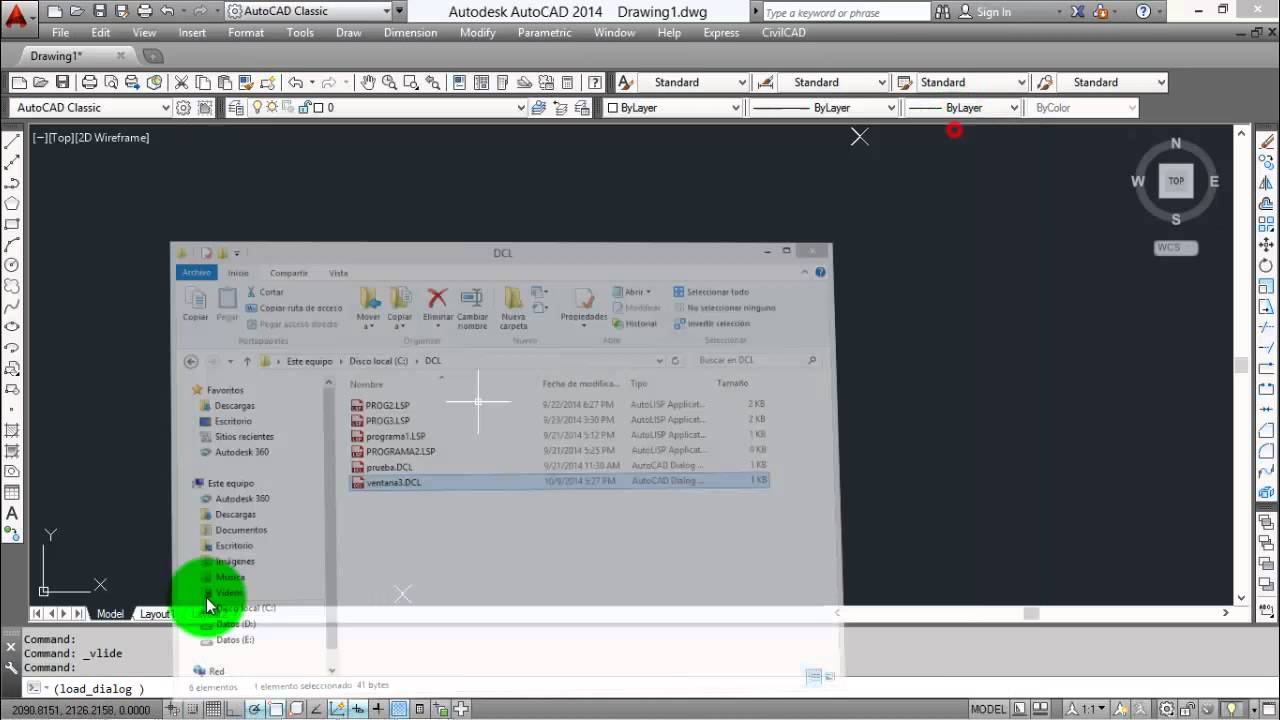The image size is (1280, 720).
Task: Select the file ventana3.DCL in Explorer
Action: pyautogui.click(x=558, y=482)
